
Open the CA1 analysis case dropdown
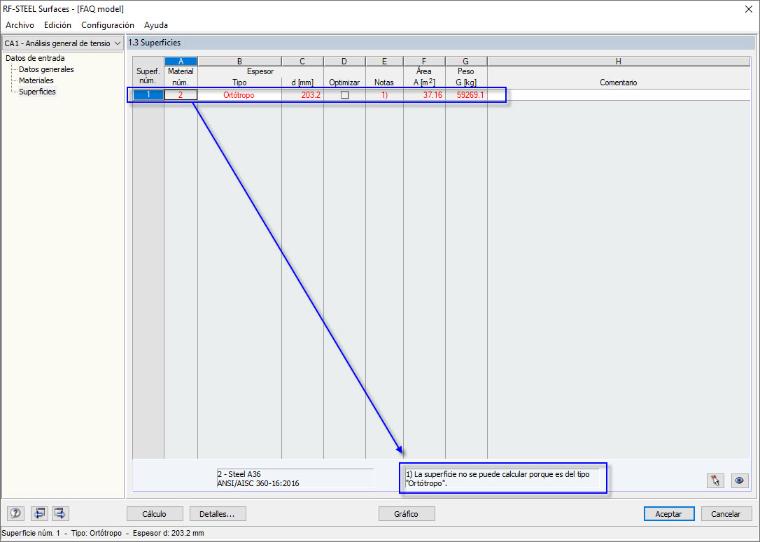[x=63, y=43]
